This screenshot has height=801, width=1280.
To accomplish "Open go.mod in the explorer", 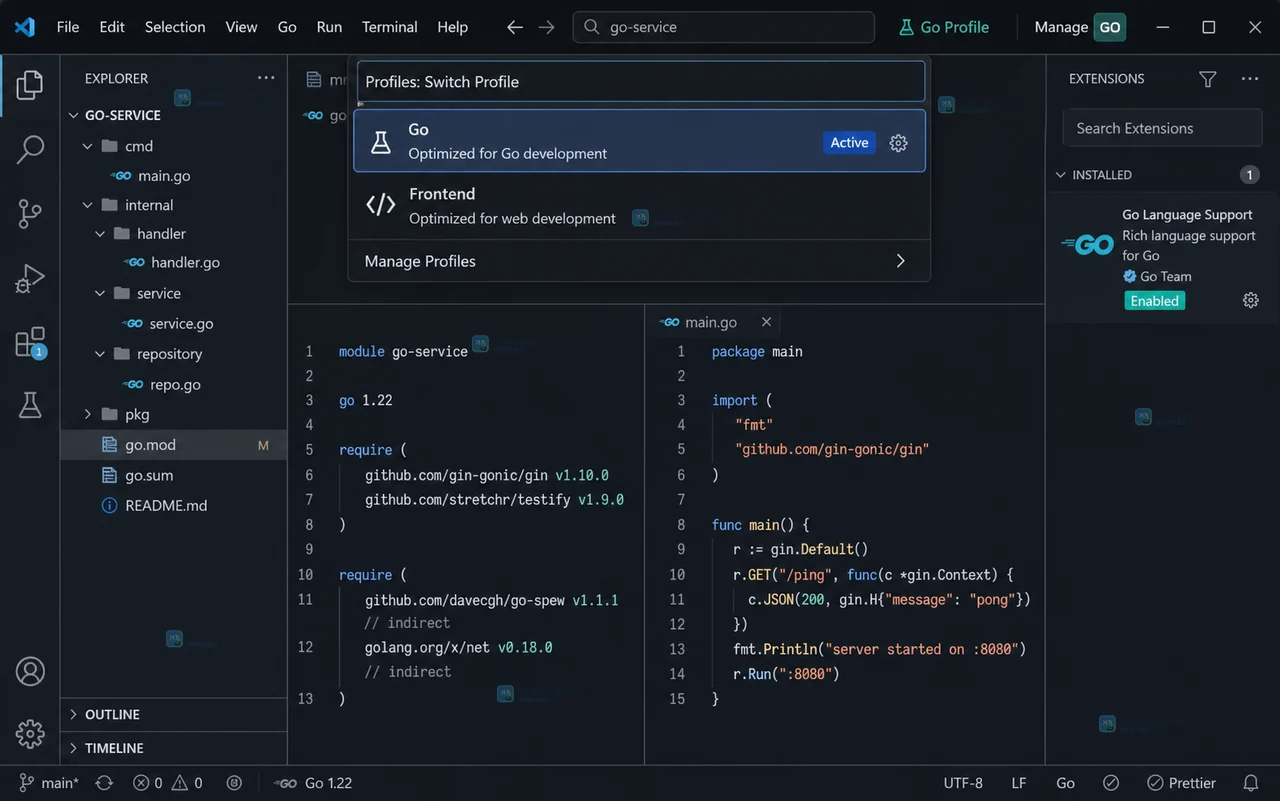I will [x=174, y=445].
